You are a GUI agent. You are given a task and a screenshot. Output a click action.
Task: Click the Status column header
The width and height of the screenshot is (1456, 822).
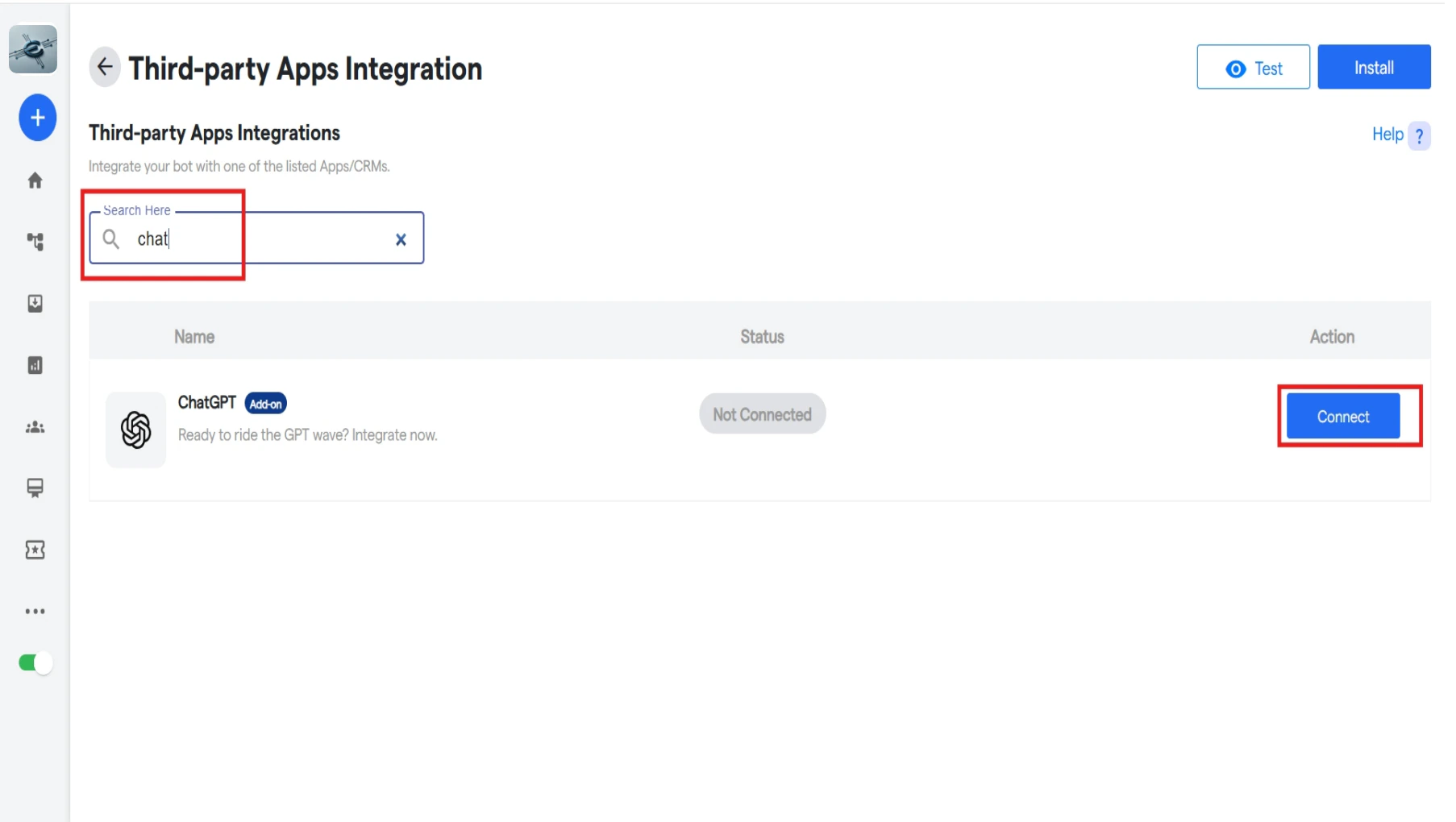[762, 337]
